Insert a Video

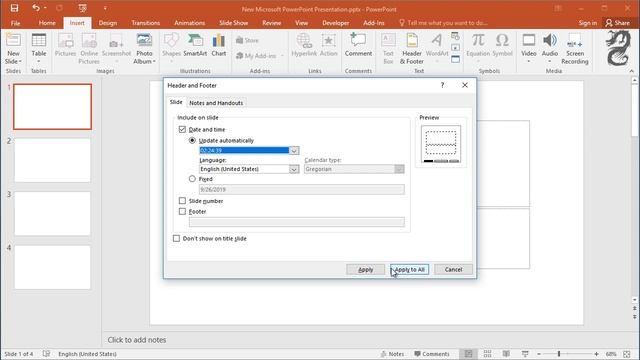(529, 49)
